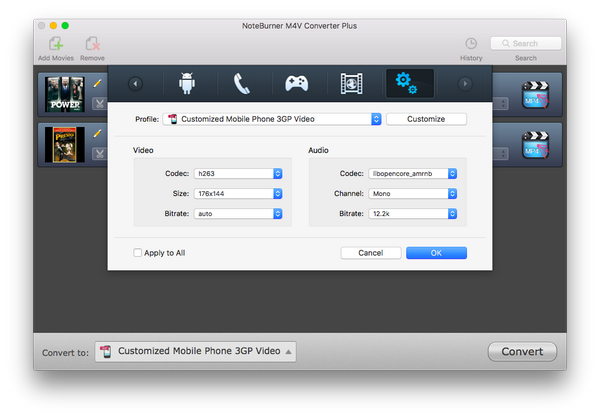
Task: Click the Power movie thumbnail
Action: [65, 94]
